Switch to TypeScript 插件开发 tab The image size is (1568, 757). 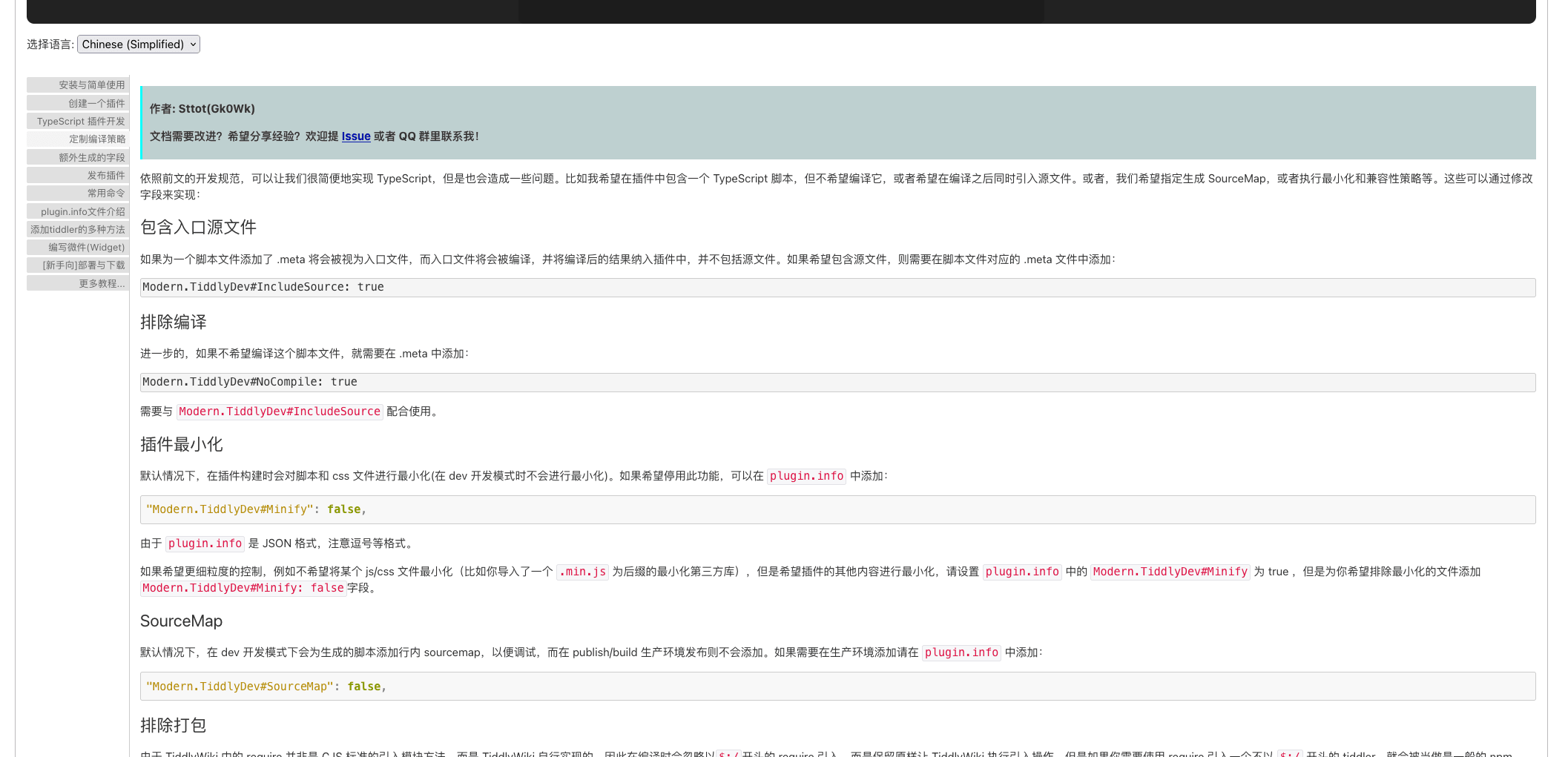(x=78, y=121)
